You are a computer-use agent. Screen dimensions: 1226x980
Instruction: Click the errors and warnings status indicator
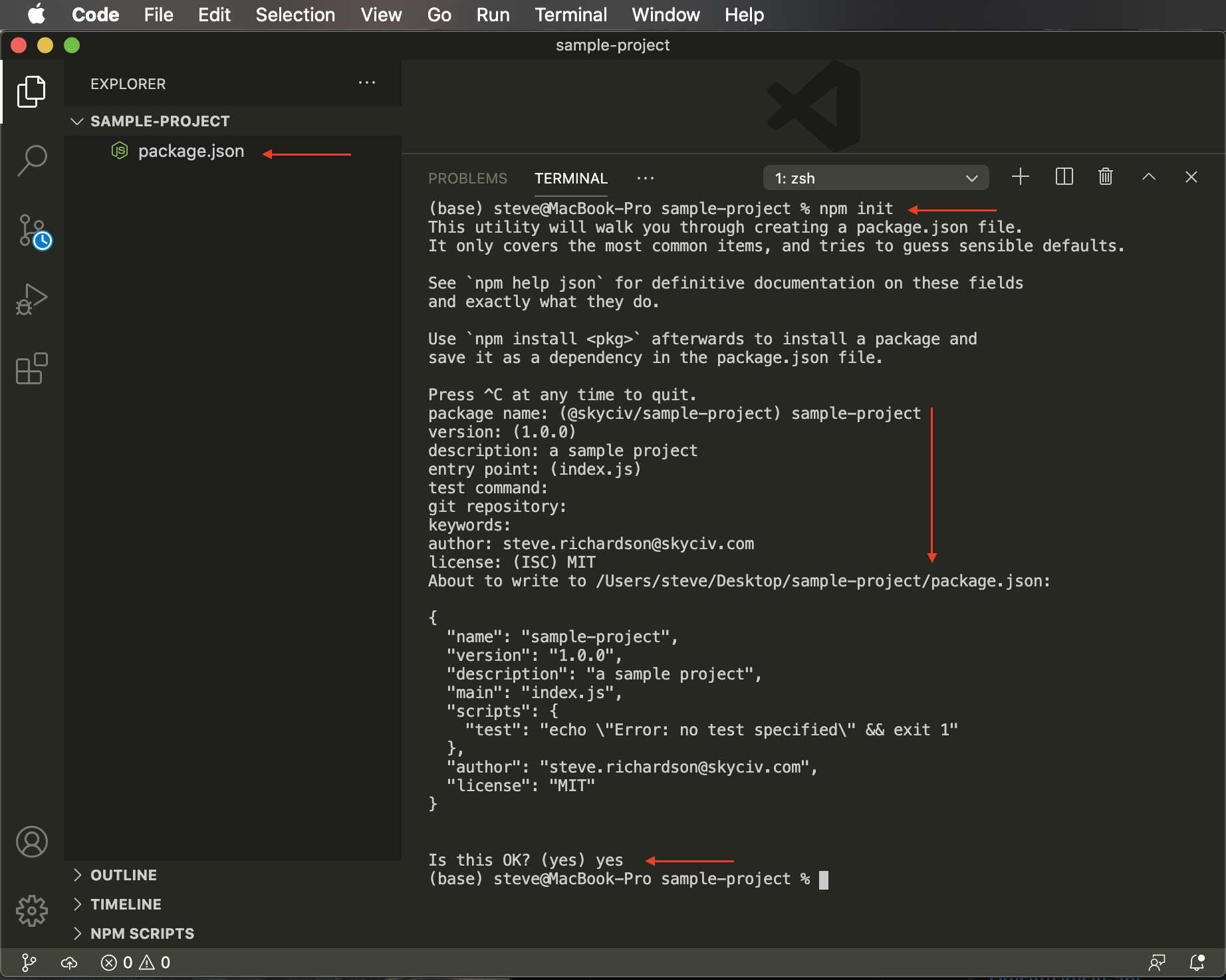point(136,962)
